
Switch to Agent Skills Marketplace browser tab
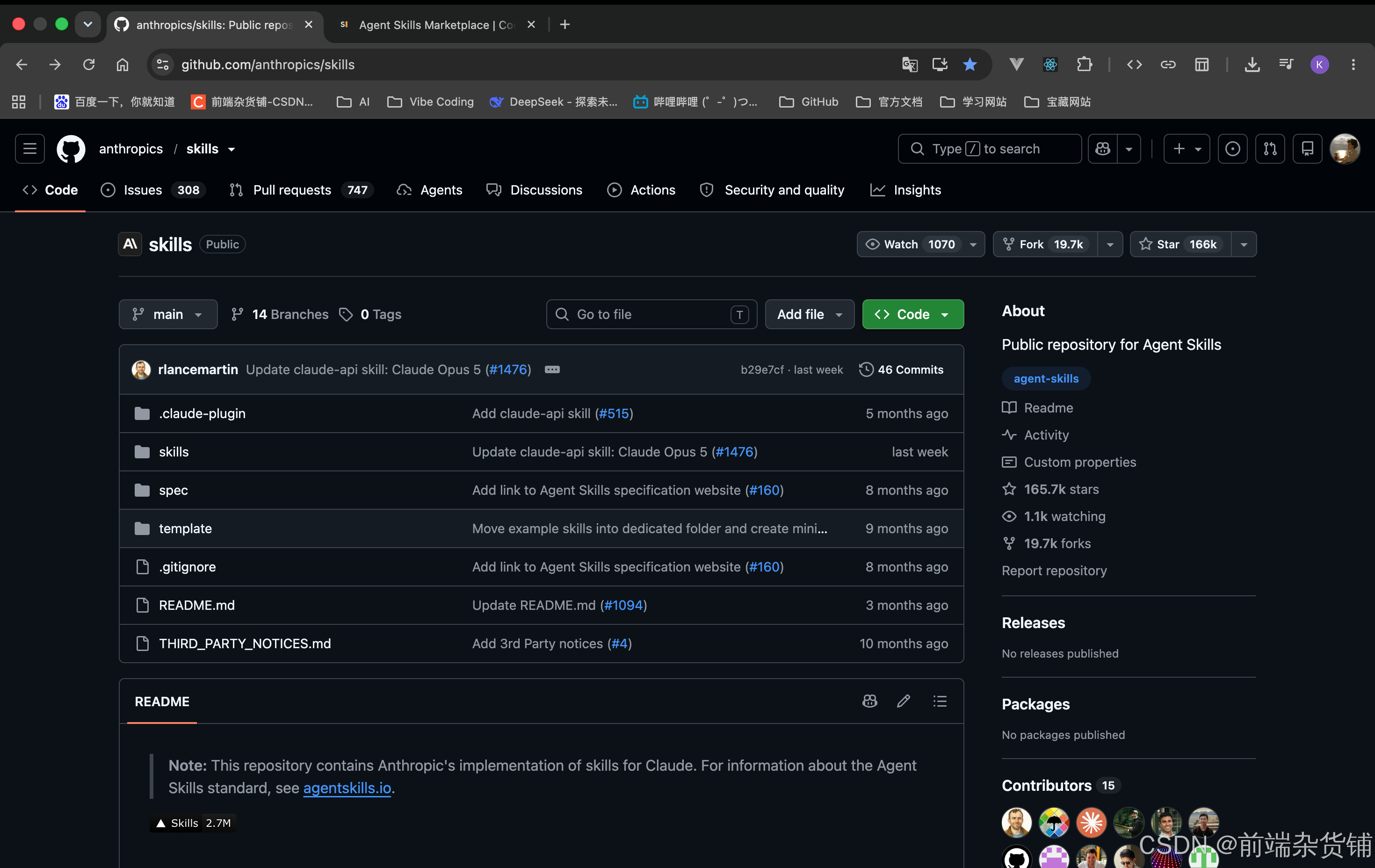click(x=437, y=25)
